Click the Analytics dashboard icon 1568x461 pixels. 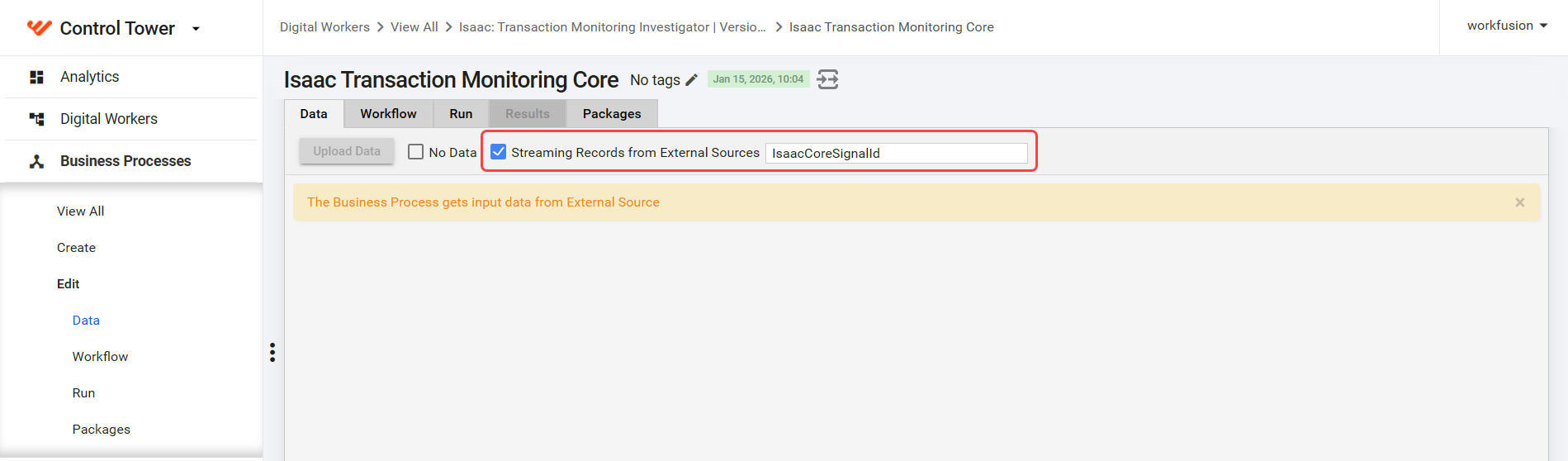click(36, 77)
